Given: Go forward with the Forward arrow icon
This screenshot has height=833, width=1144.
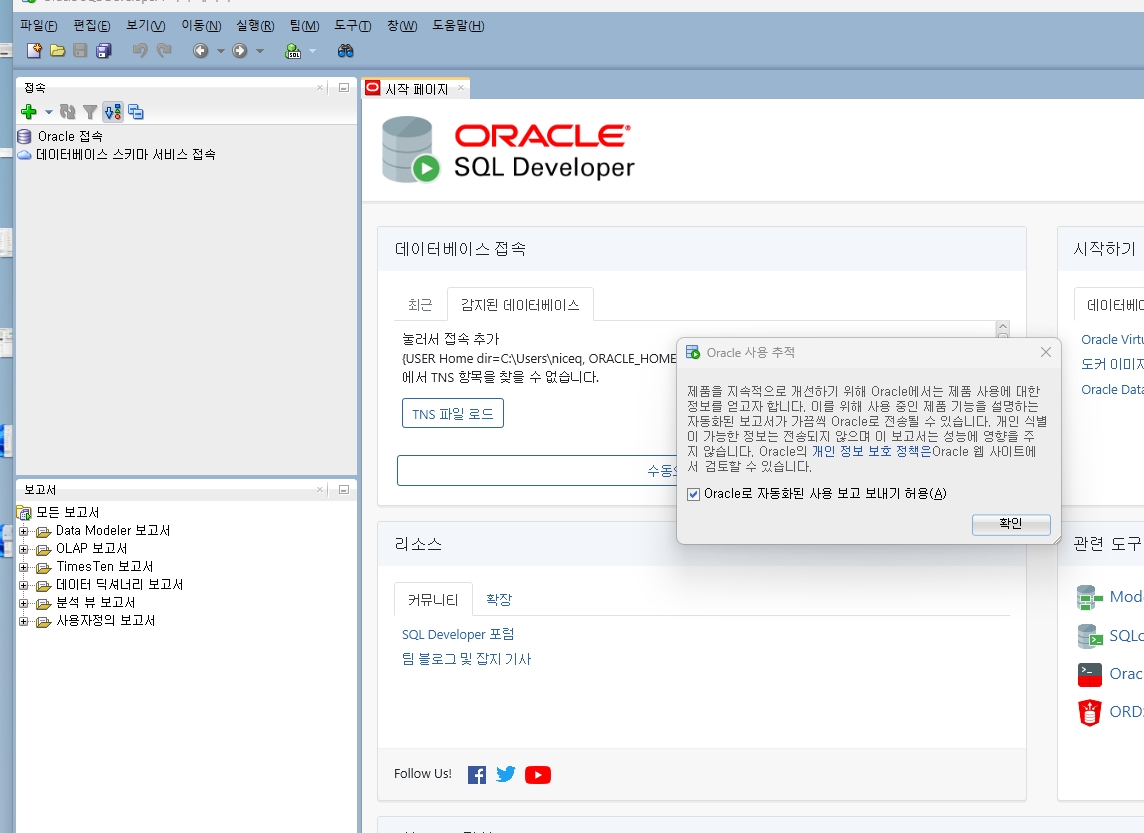Looking at the screenshot, I should [x=239, y=50].
